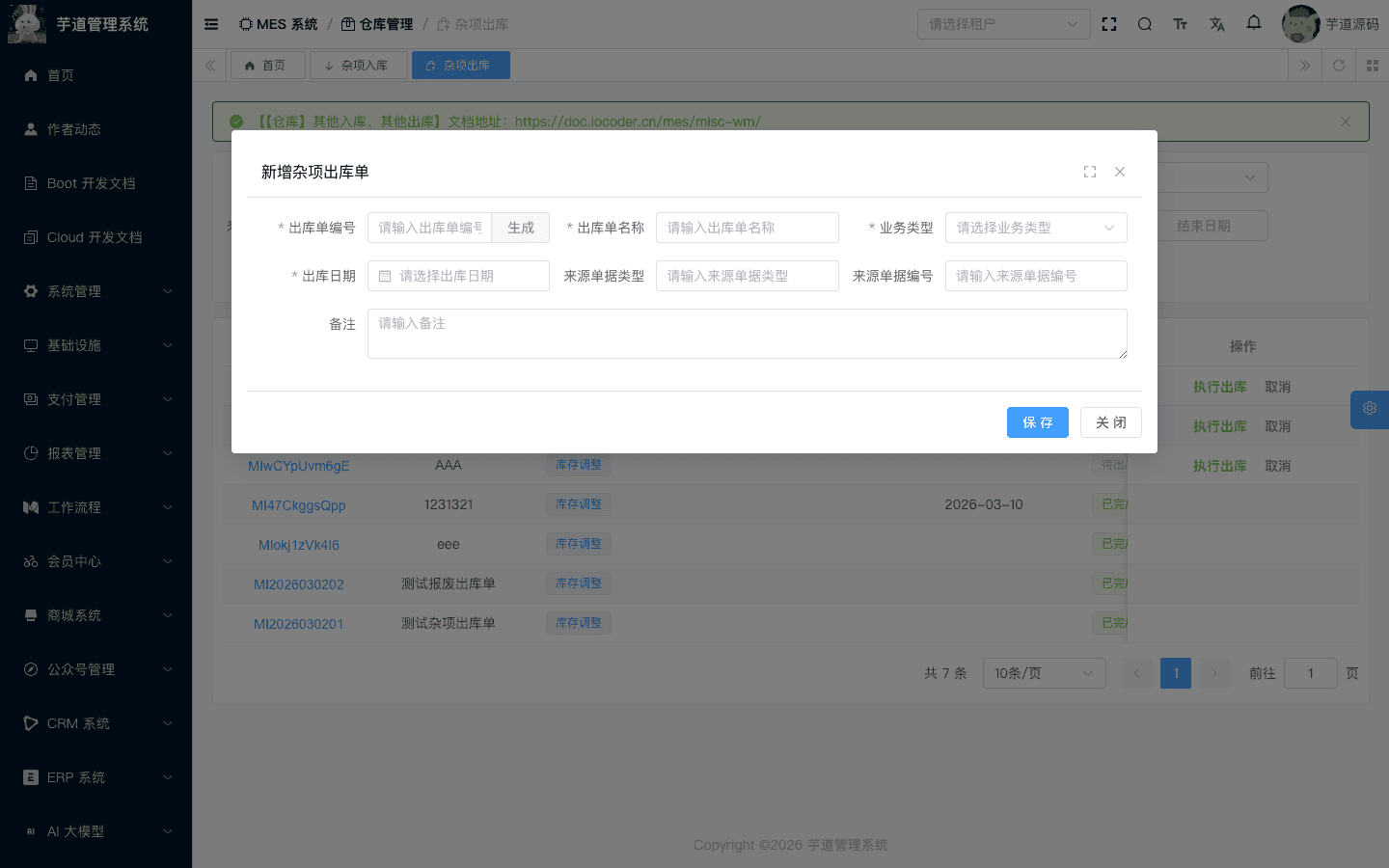Open the 业务类型 dropdown

(1036, 227)
